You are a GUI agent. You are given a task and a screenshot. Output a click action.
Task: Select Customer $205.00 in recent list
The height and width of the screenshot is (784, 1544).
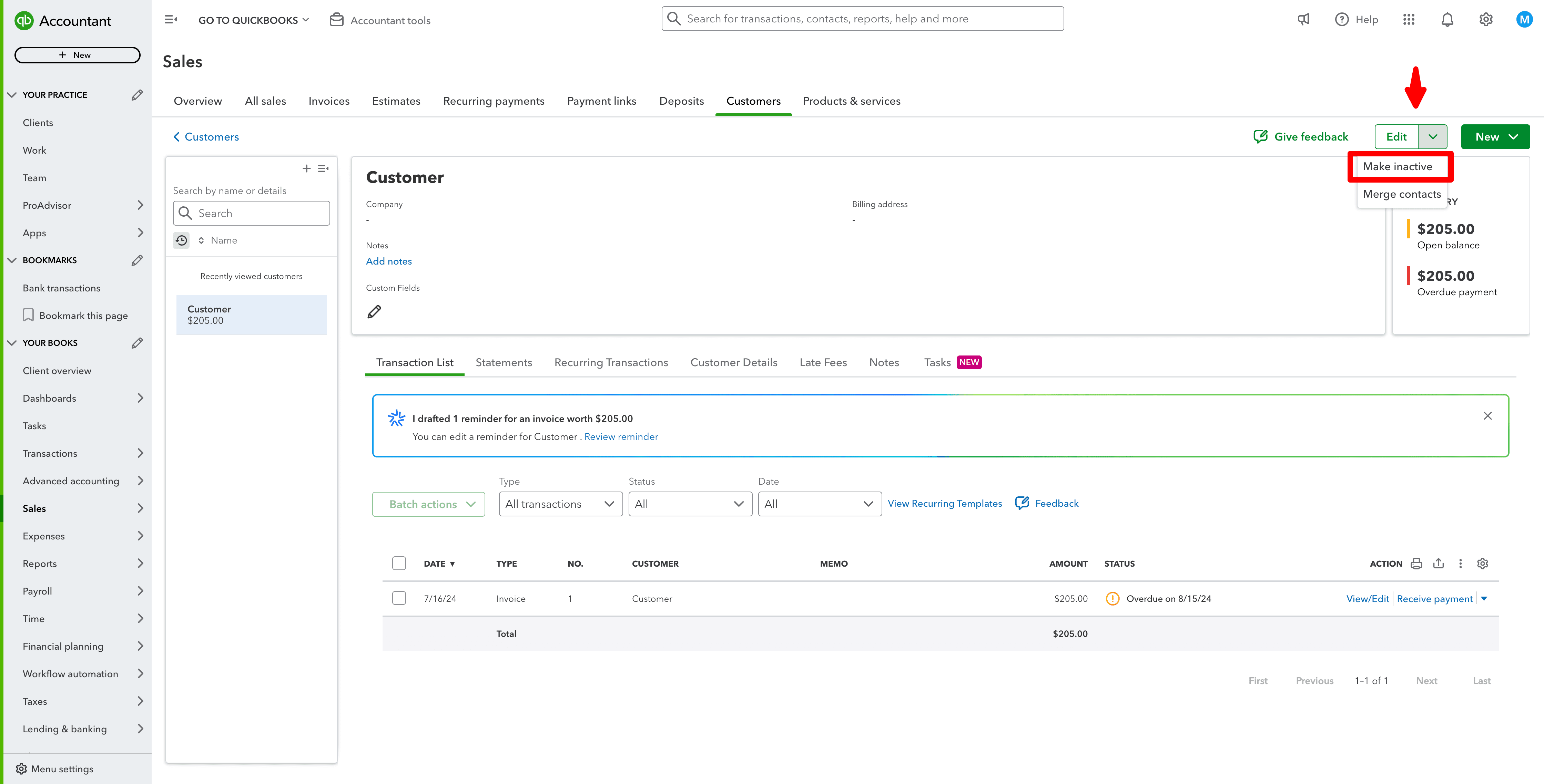click(x=251, y=314)
